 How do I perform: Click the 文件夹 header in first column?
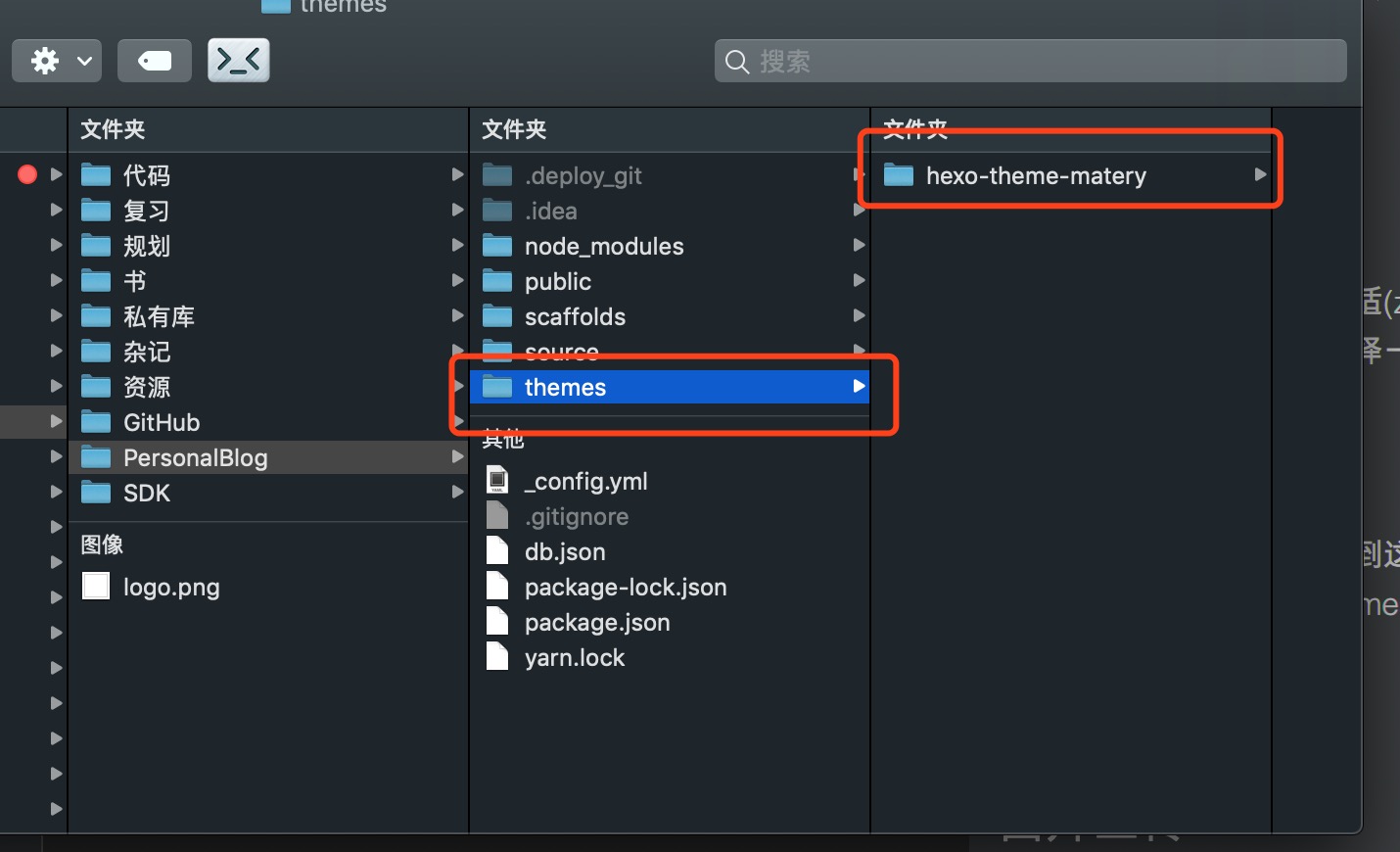(x=113, y=129)
